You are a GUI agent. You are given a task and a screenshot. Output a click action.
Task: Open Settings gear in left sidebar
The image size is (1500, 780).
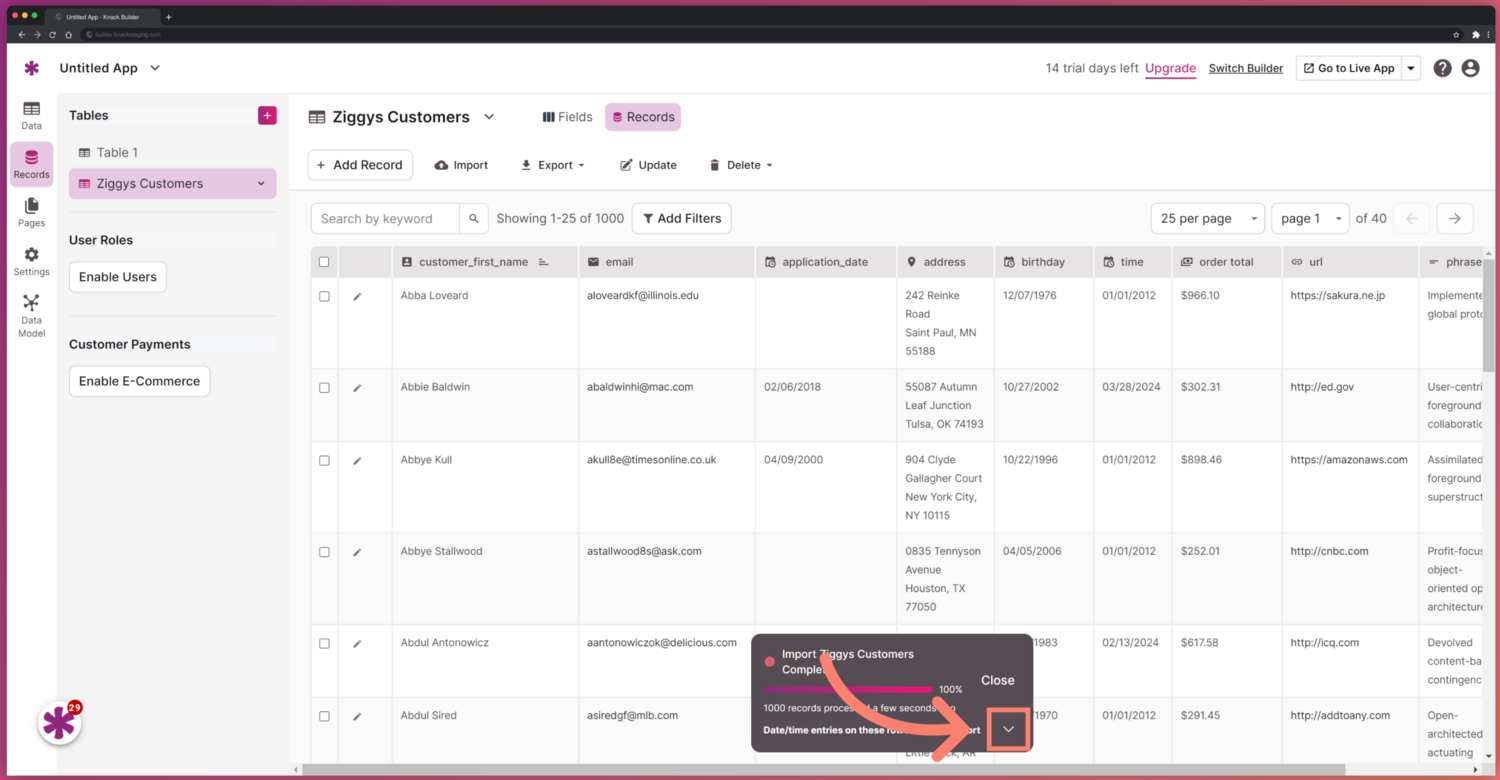(x=31, y=261)
